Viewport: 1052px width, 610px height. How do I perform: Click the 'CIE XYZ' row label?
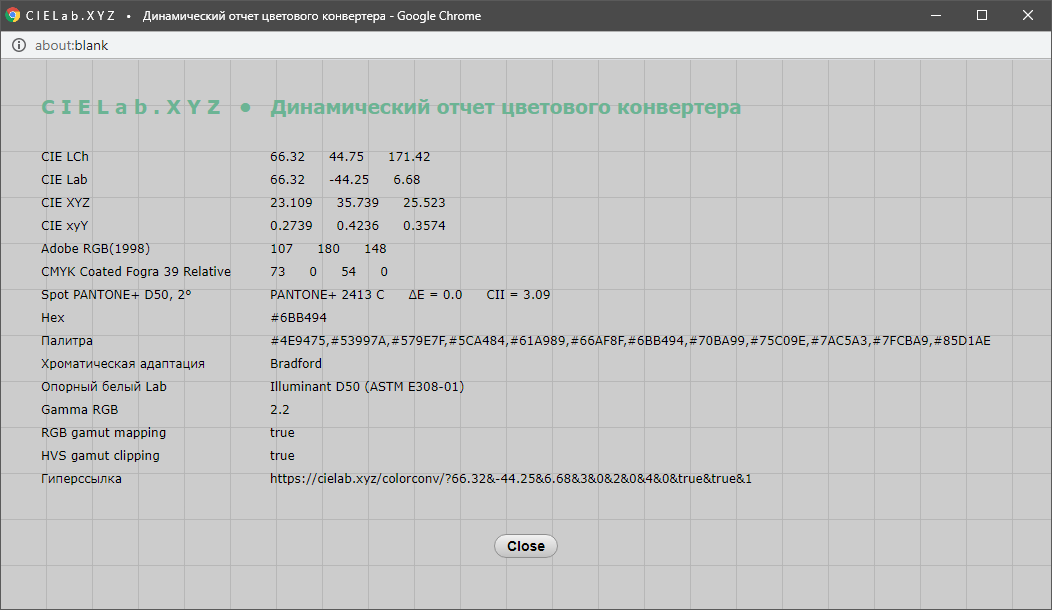(65, 202)
